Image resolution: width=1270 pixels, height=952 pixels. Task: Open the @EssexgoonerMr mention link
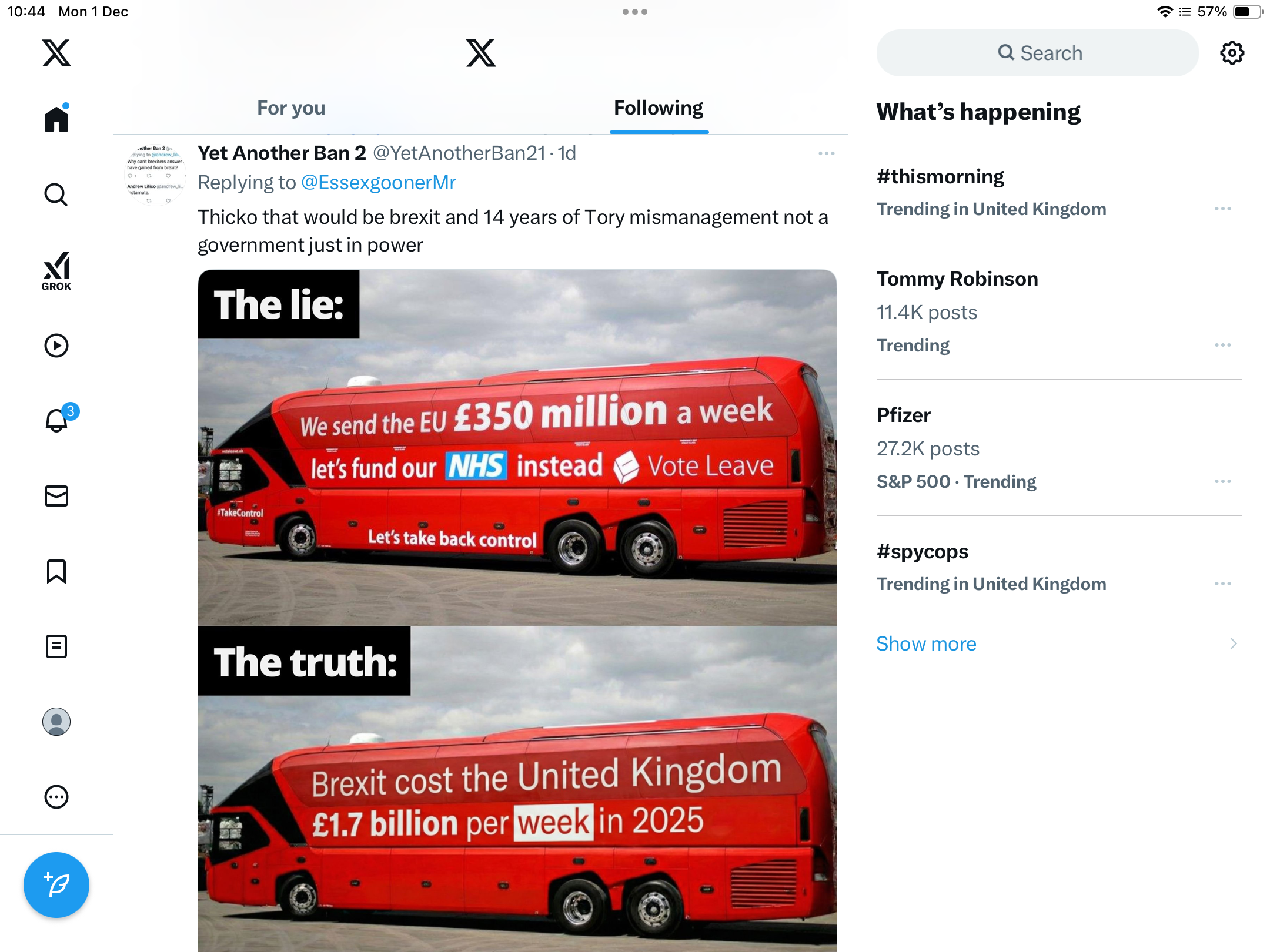coord(378,183)
